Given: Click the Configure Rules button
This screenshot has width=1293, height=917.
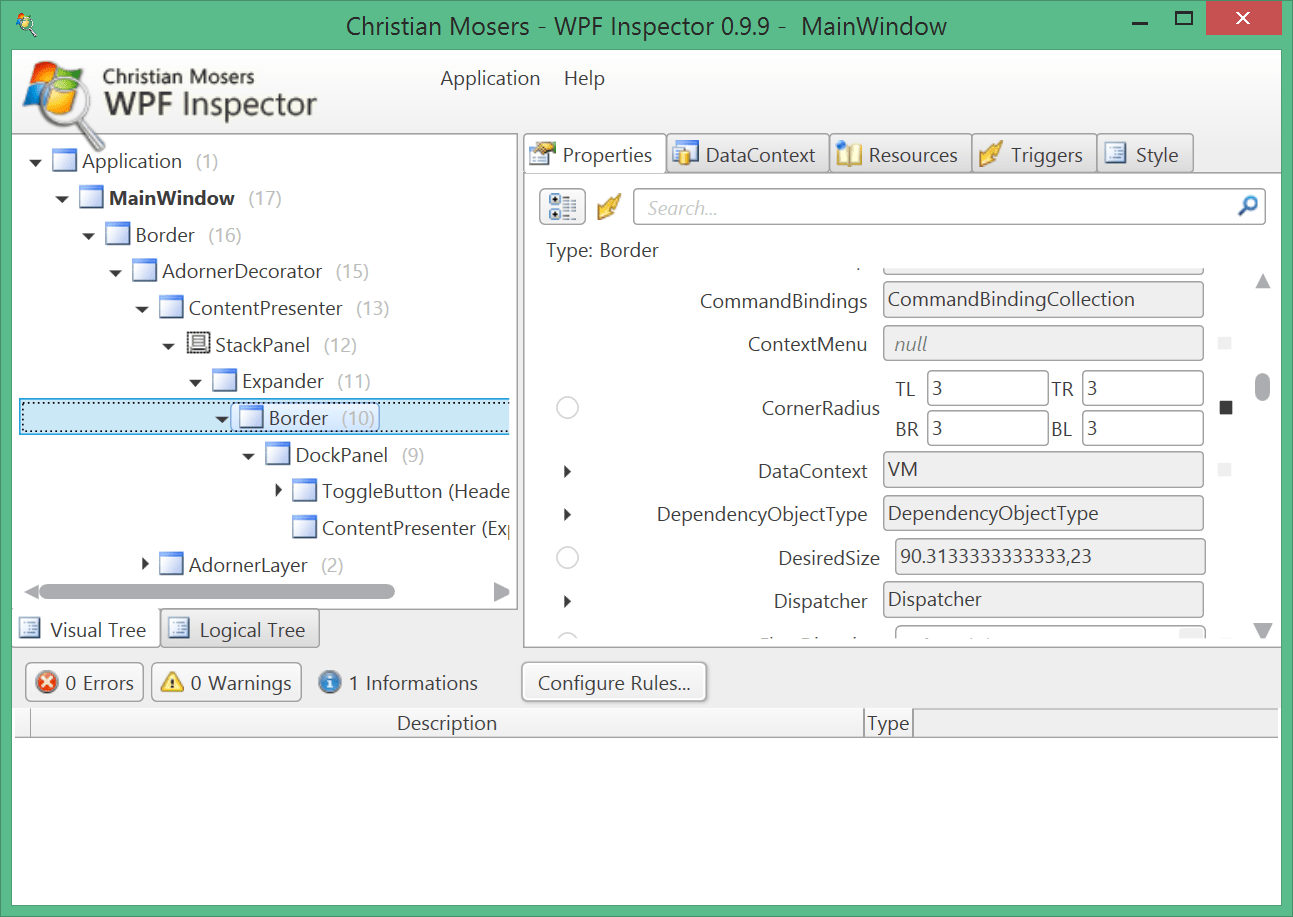Looking at the screenshot, I should [613, 682].
